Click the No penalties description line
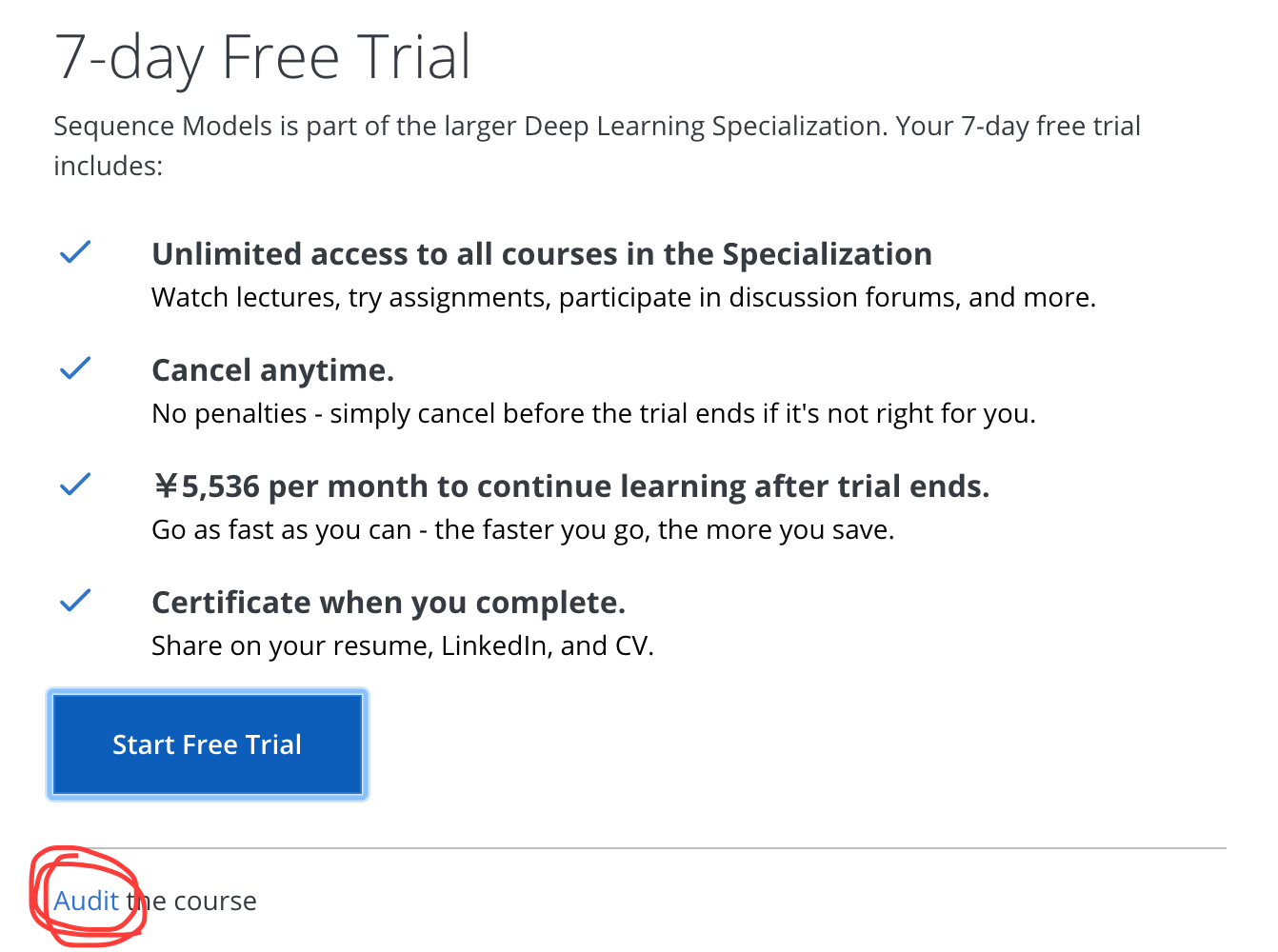 (592, 414)
